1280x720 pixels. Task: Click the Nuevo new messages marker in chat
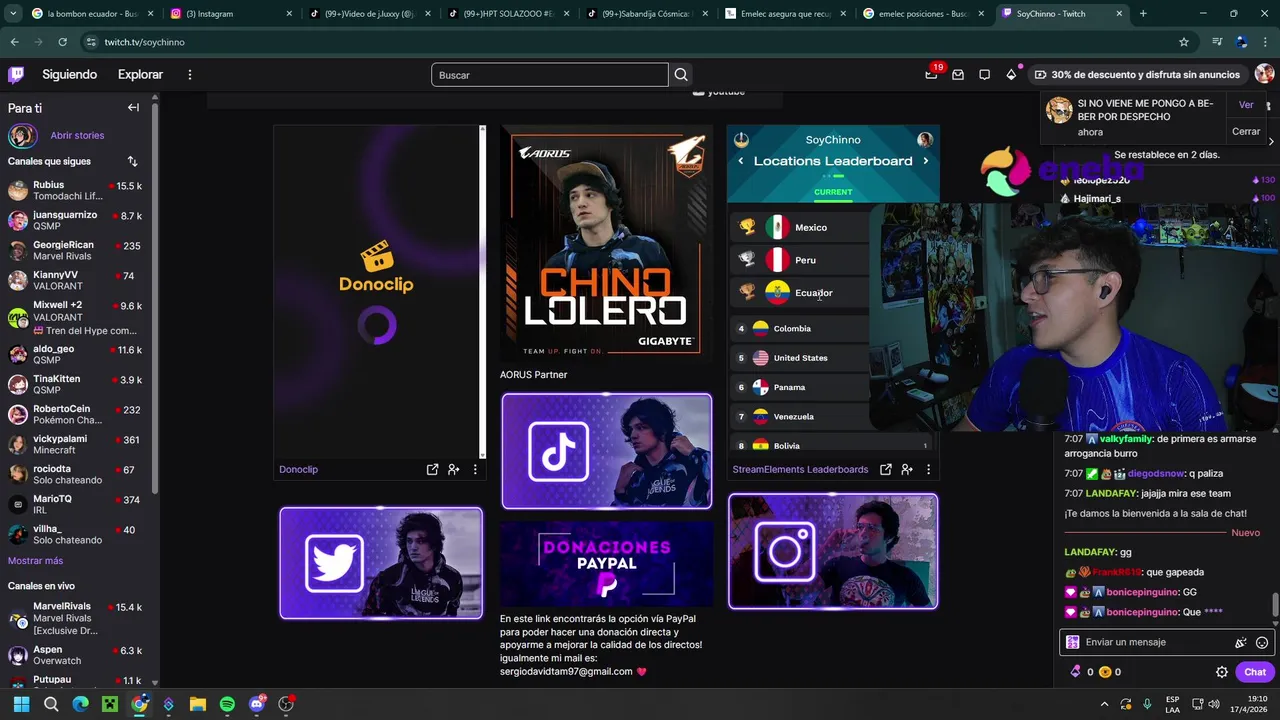tap(1245, 533)
